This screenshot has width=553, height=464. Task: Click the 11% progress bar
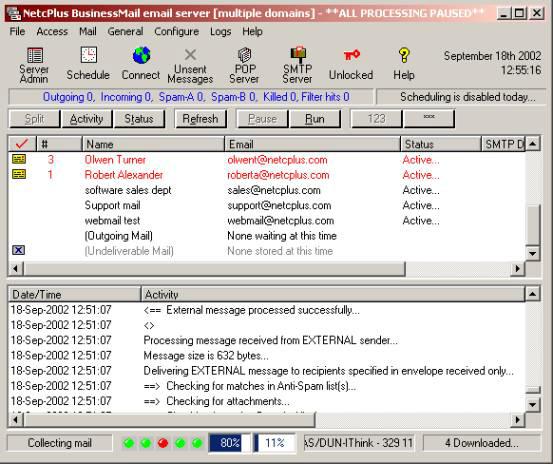click(274, 443)
